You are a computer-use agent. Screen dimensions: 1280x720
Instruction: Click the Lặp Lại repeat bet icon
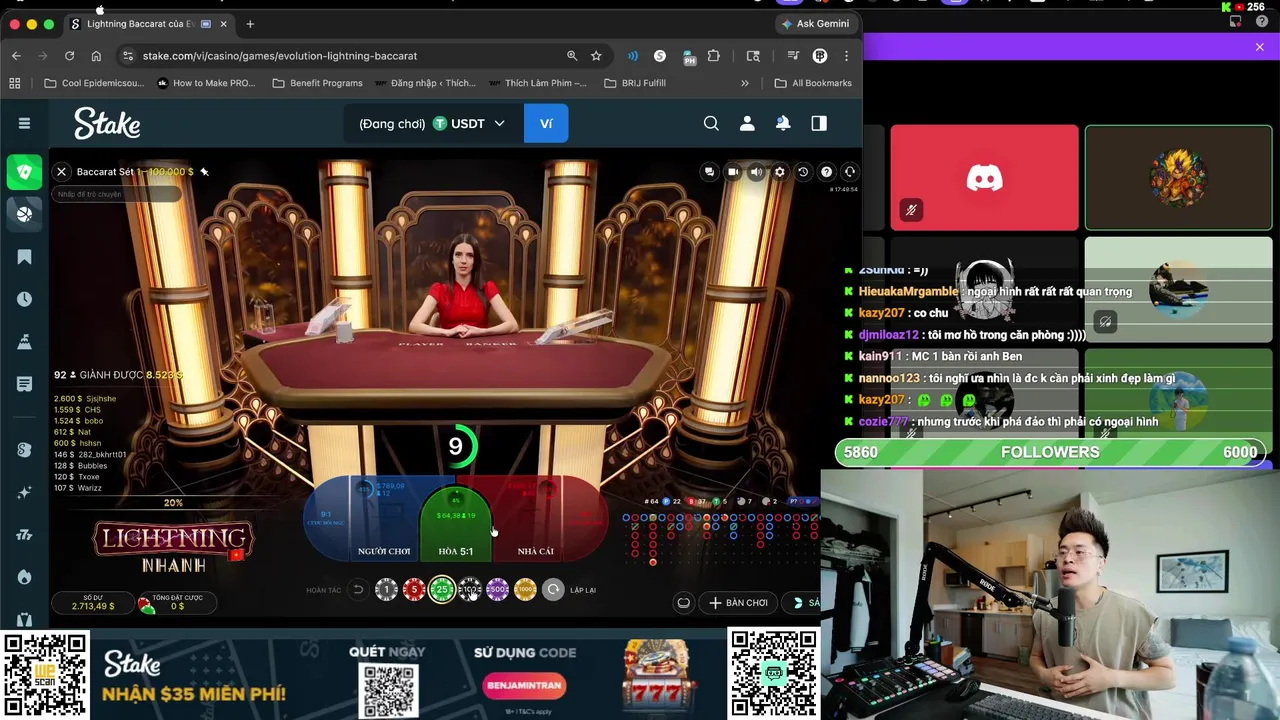(x=553, y=590)
